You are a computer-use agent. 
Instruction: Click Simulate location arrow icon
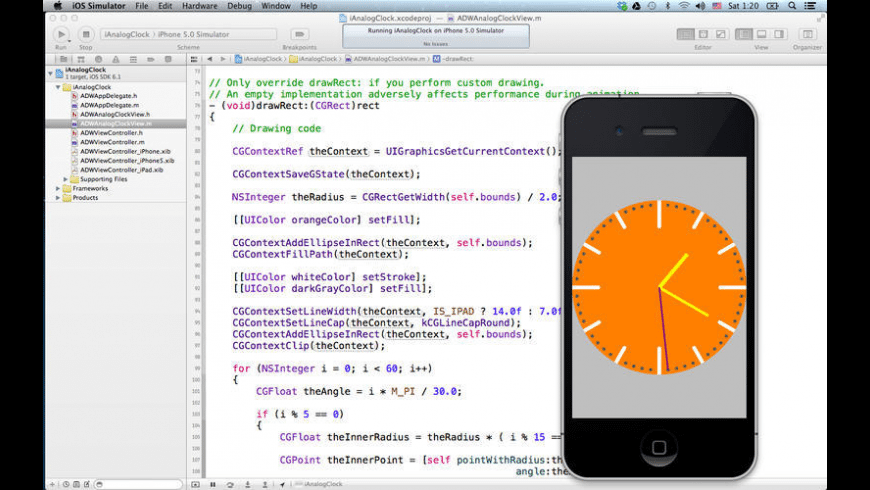pos(282,484)
